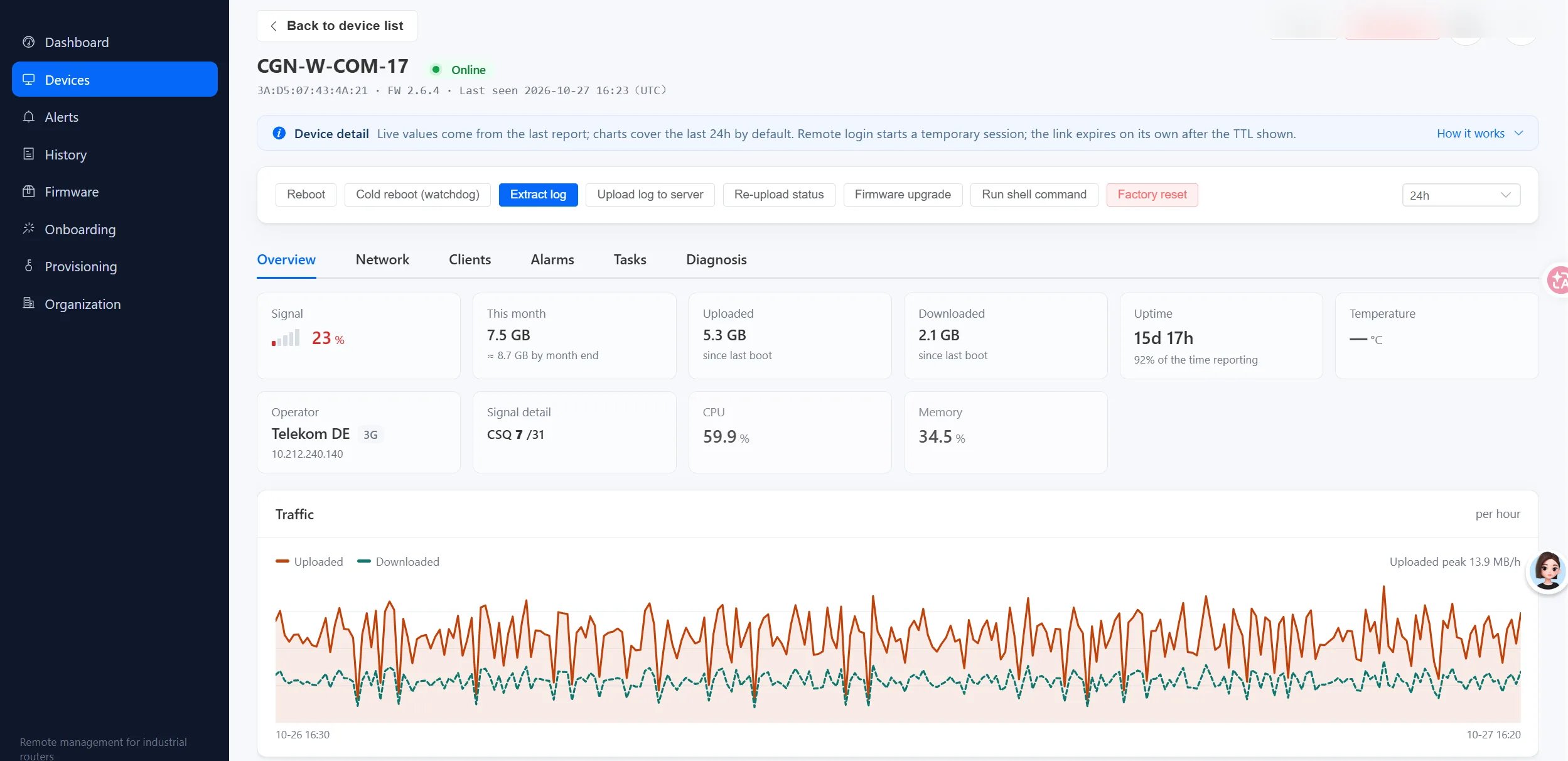
Task: Open Firmware in the sidebar
Action: (115, 192)
